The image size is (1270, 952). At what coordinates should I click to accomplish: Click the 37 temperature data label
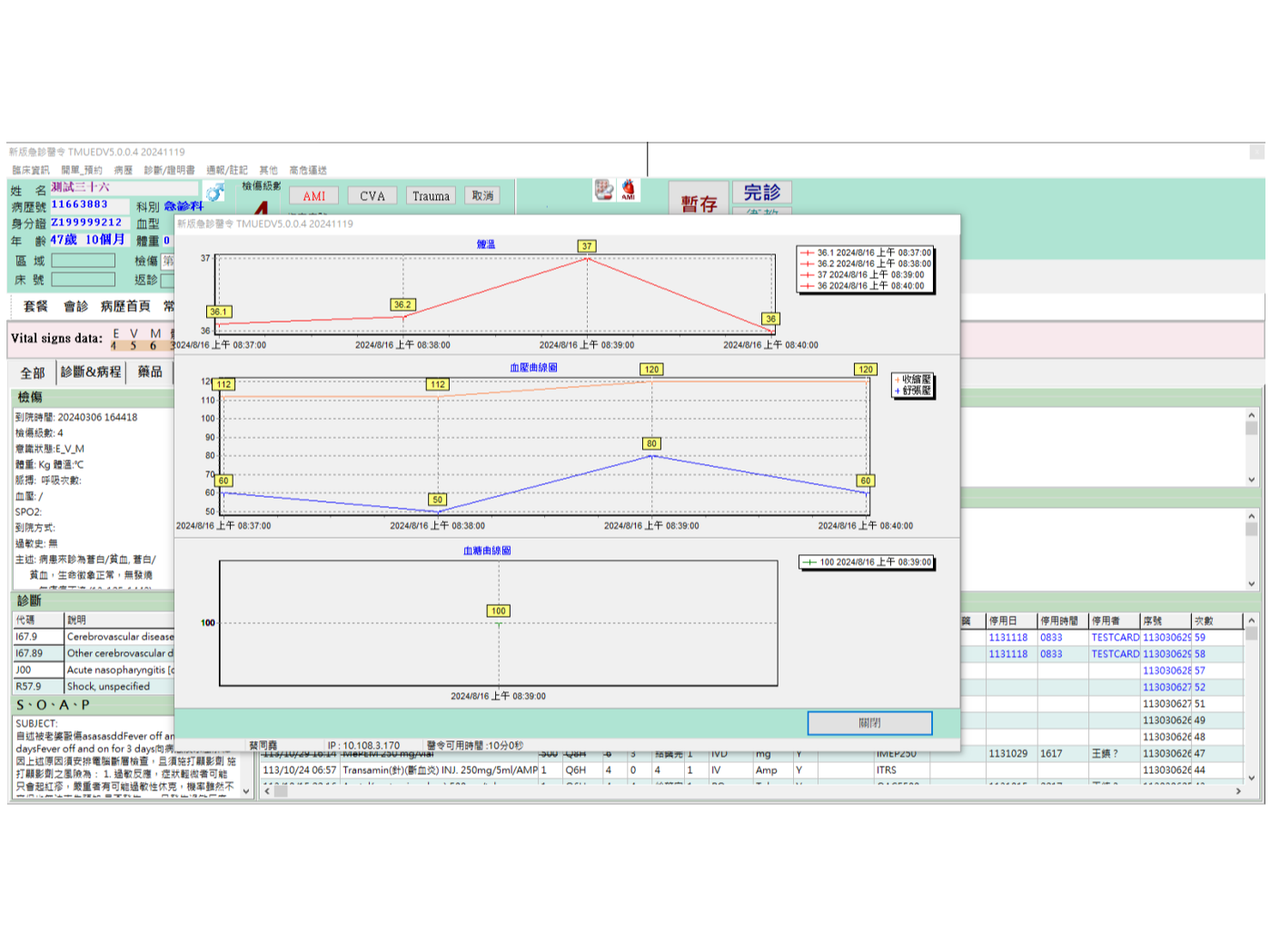[x=587, y=246]
